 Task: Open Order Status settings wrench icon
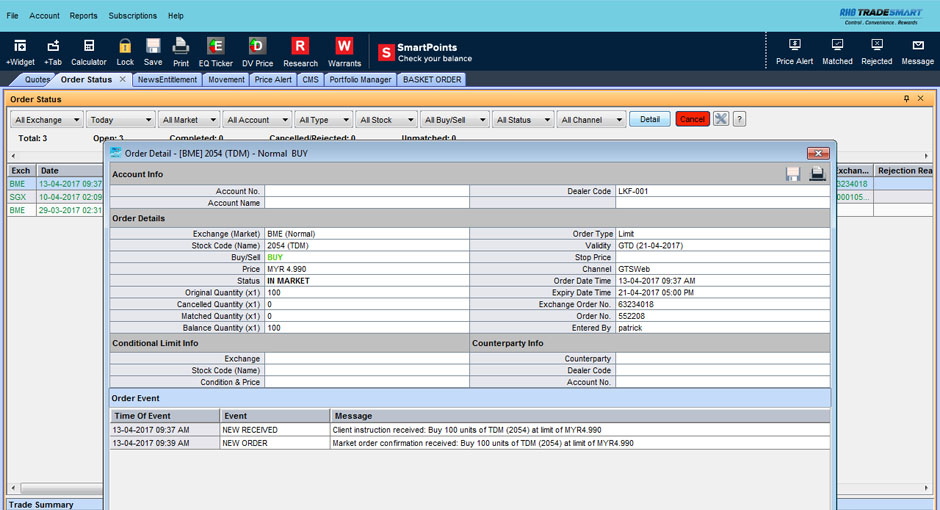point(721,119)
